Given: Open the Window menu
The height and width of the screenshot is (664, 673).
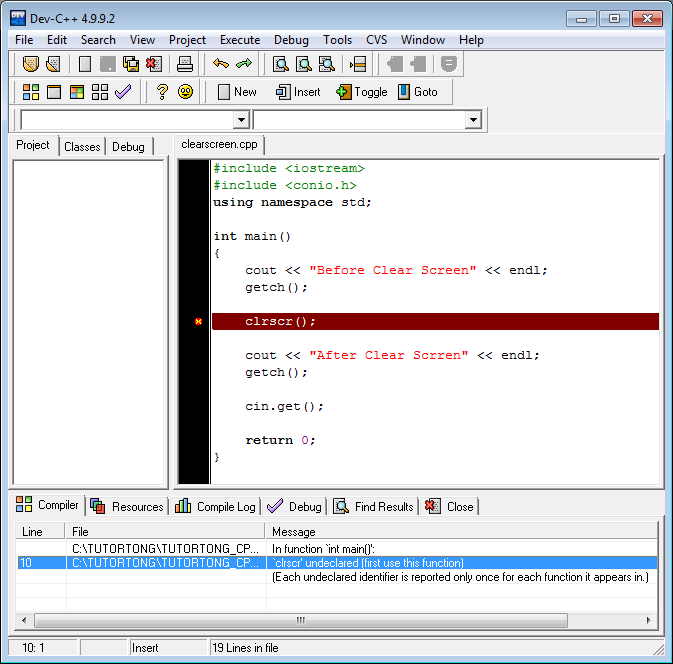Looking at the screenshot, I should (423, 40).
